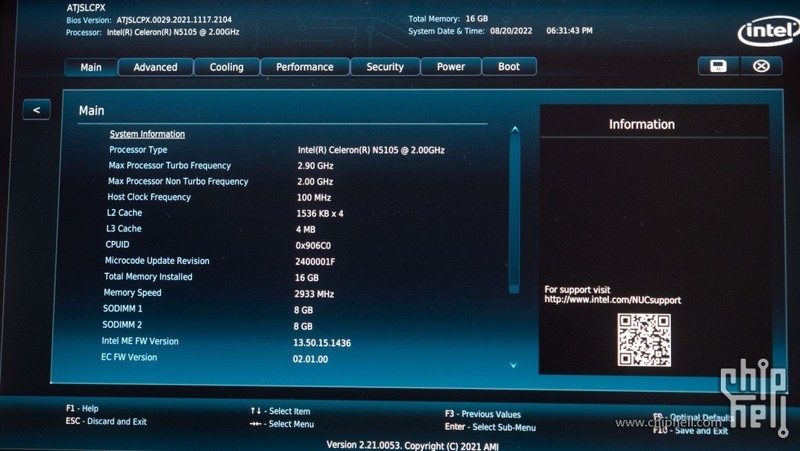Click the save (floppy disk) icon
This screenshot has width=800, height=451.
(718, 66)
